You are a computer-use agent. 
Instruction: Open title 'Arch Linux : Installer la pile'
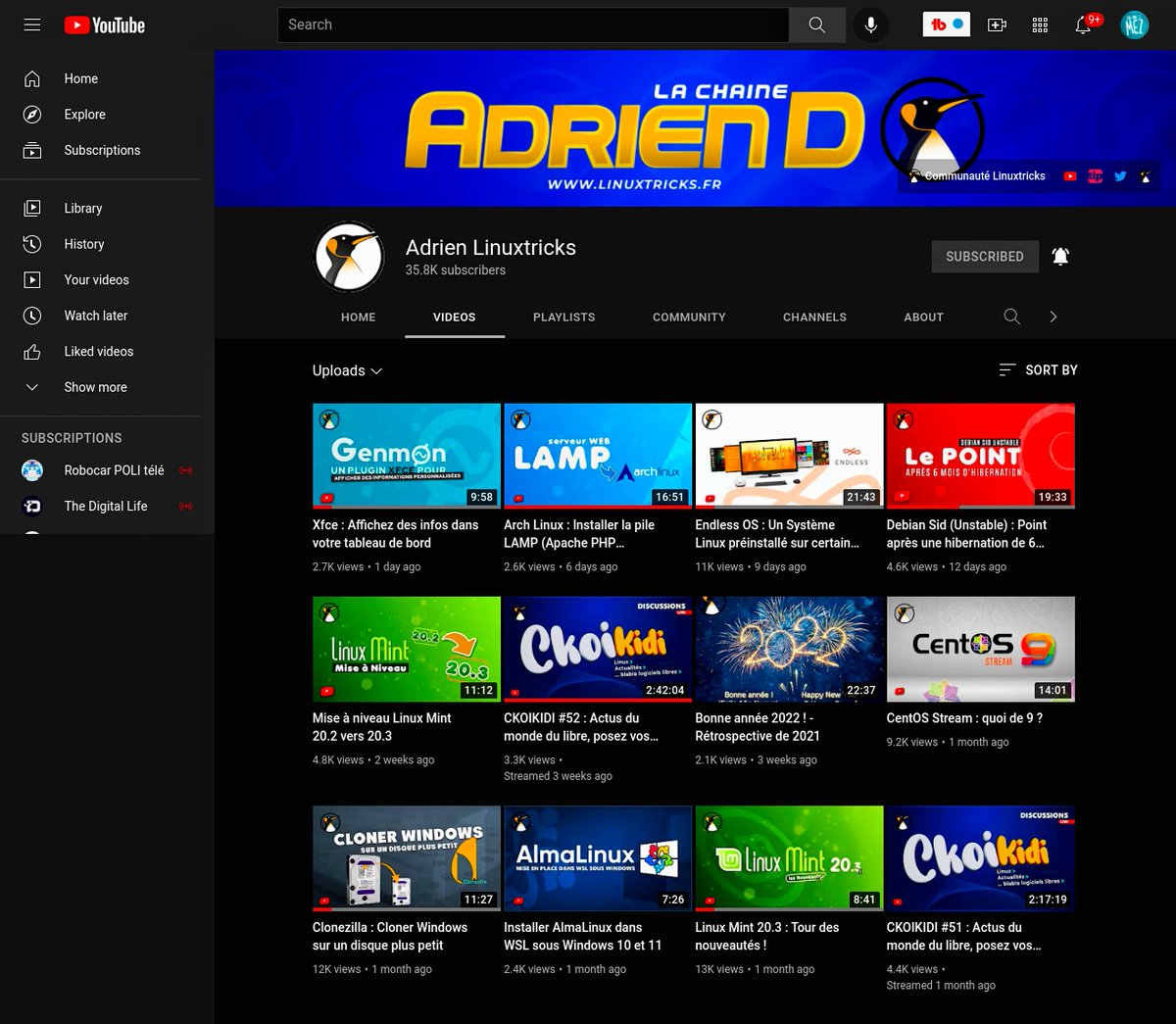tap(579, 534)
